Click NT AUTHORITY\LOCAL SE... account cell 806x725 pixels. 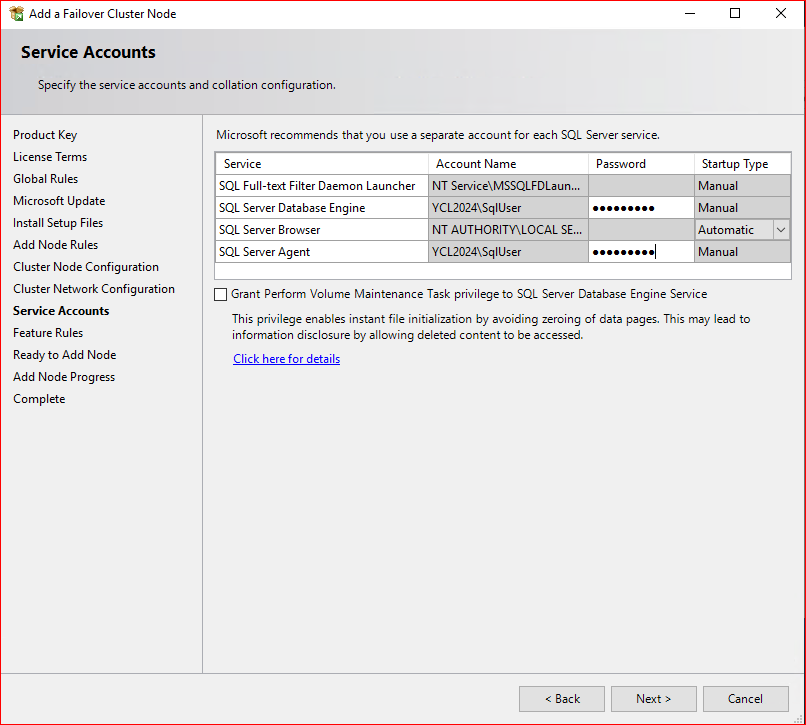[x=508, y=230]
